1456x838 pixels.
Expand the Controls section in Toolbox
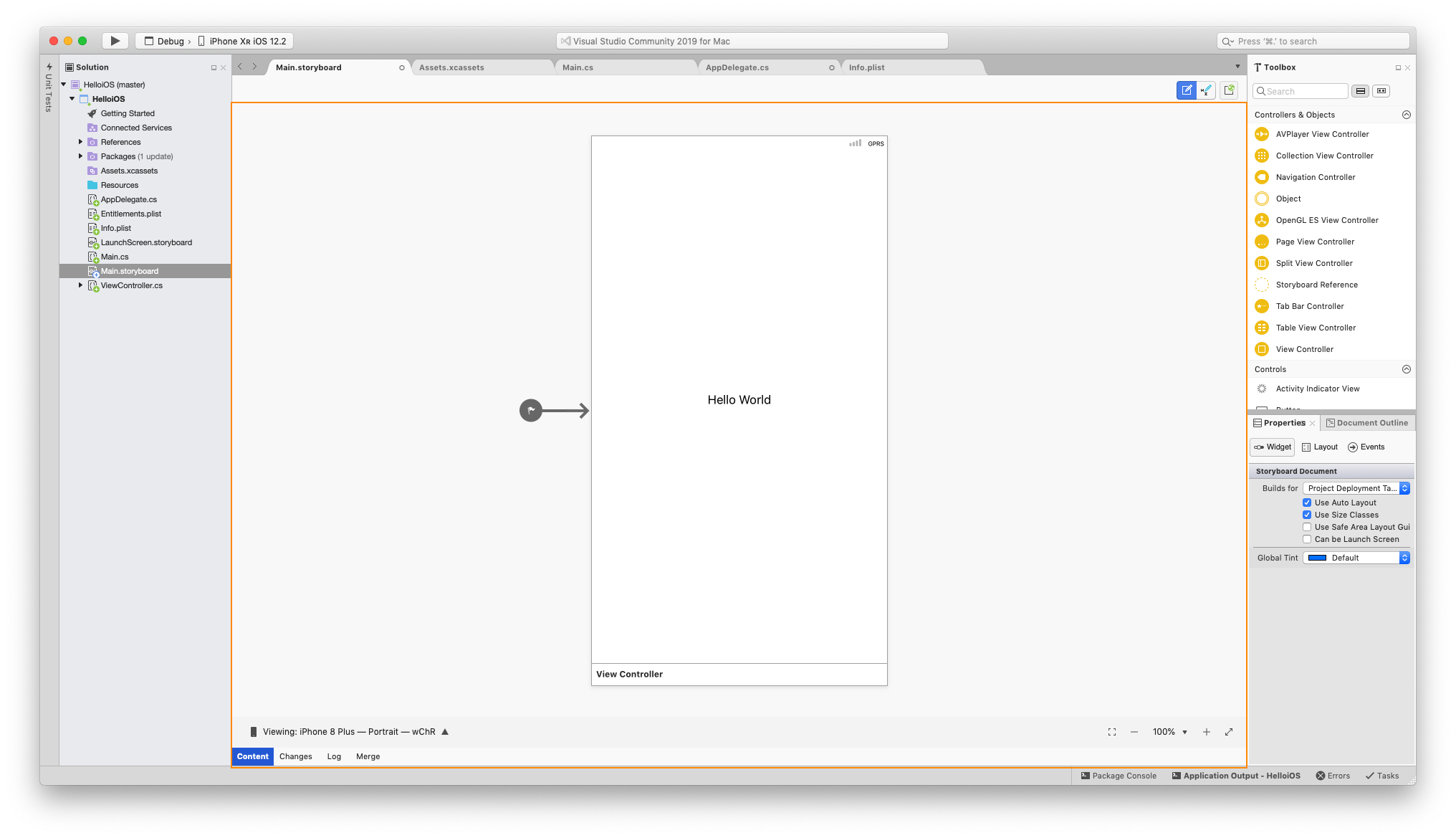1406,369
